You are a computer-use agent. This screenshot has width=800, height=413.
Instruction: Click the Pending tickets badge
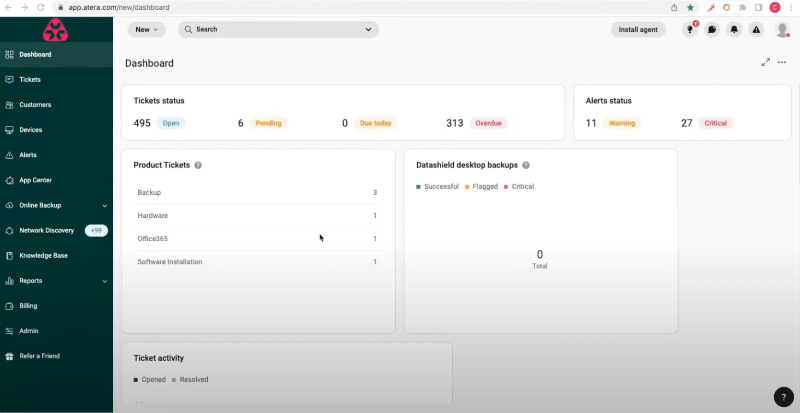[x=268, y=123]
